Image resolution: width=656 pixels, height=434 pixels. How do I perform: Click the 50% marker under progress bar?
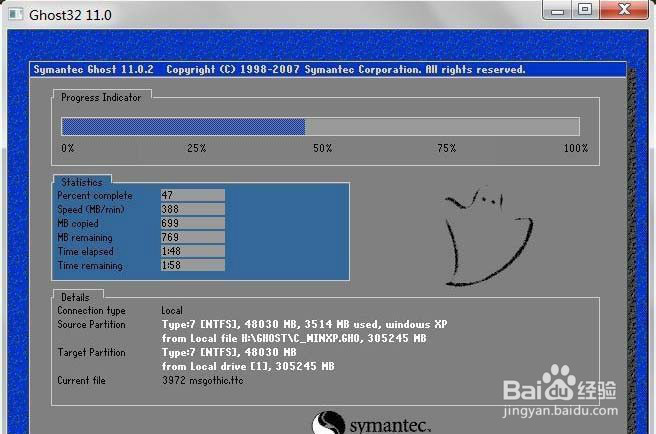(323, 148)
